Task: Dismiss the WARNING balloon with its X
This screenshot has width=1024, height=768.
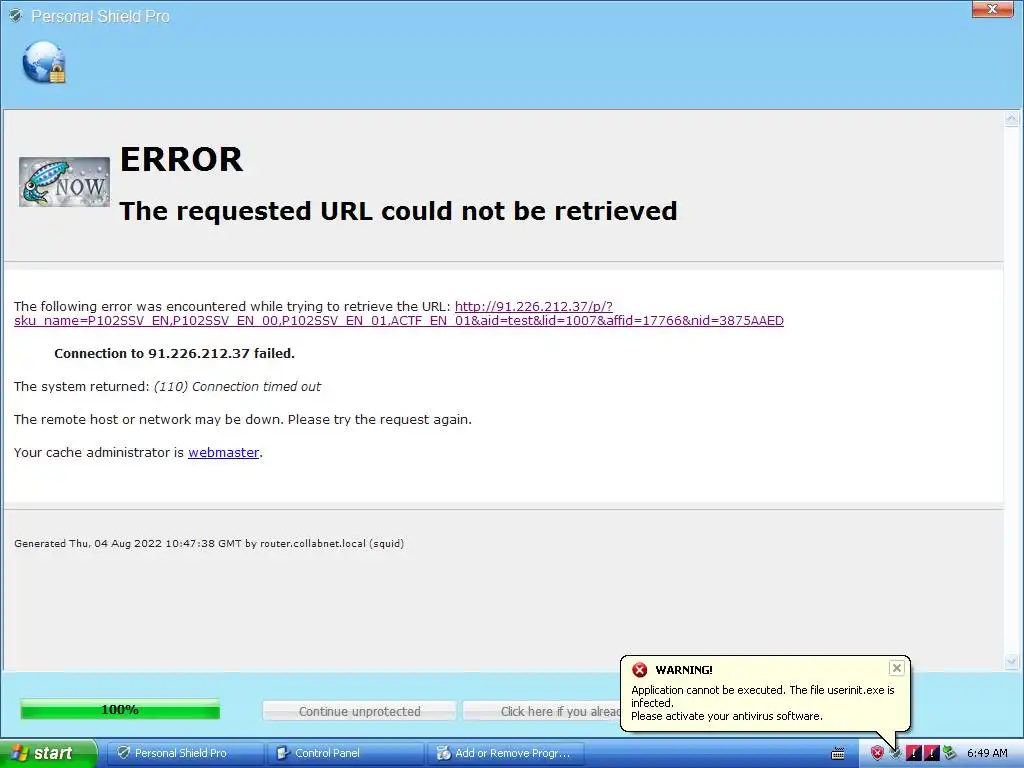Action: (897, 667)
